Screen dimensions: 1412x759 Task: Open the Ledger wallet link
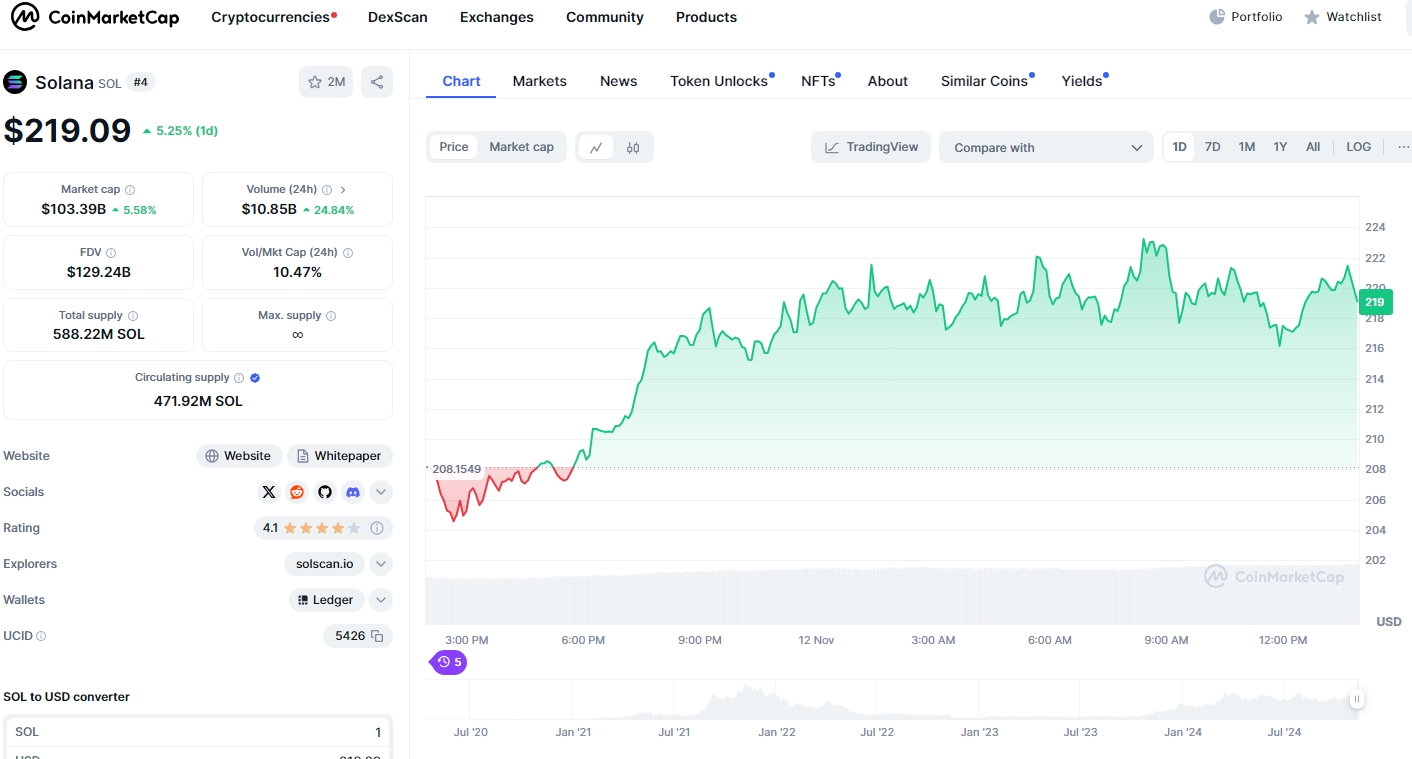326,600
